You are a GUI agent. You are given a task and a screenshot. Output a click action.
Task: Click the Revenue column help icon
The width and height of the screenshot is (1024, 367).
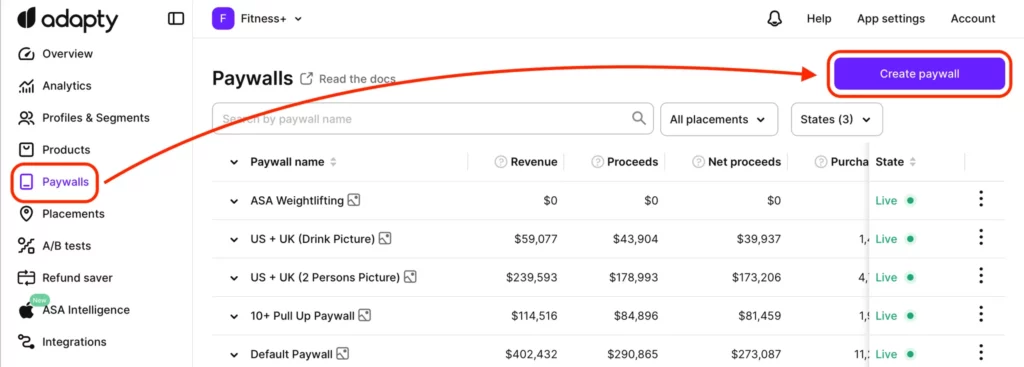(501, 162)
